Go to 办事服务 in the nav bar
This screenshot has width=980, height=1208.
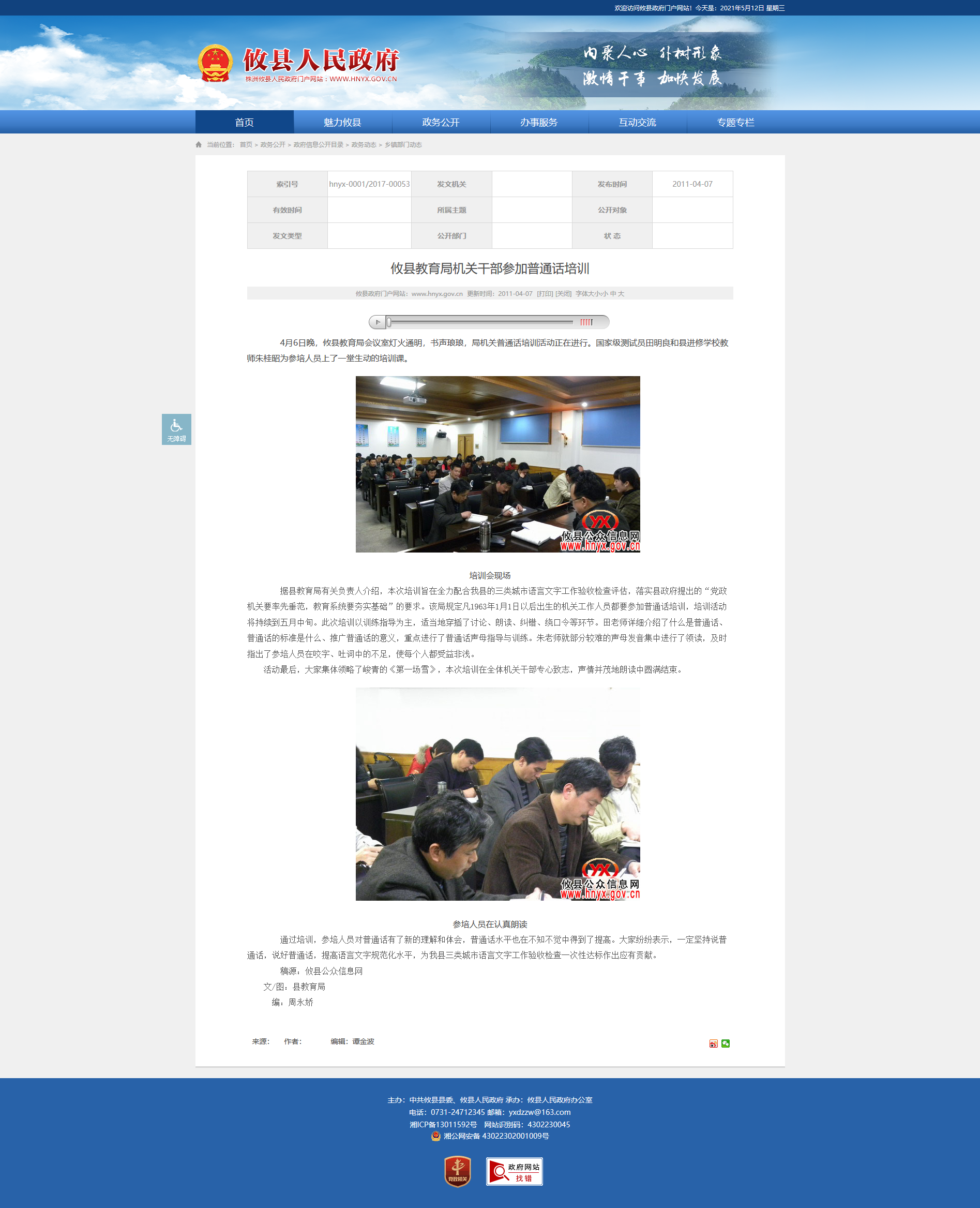539,122
